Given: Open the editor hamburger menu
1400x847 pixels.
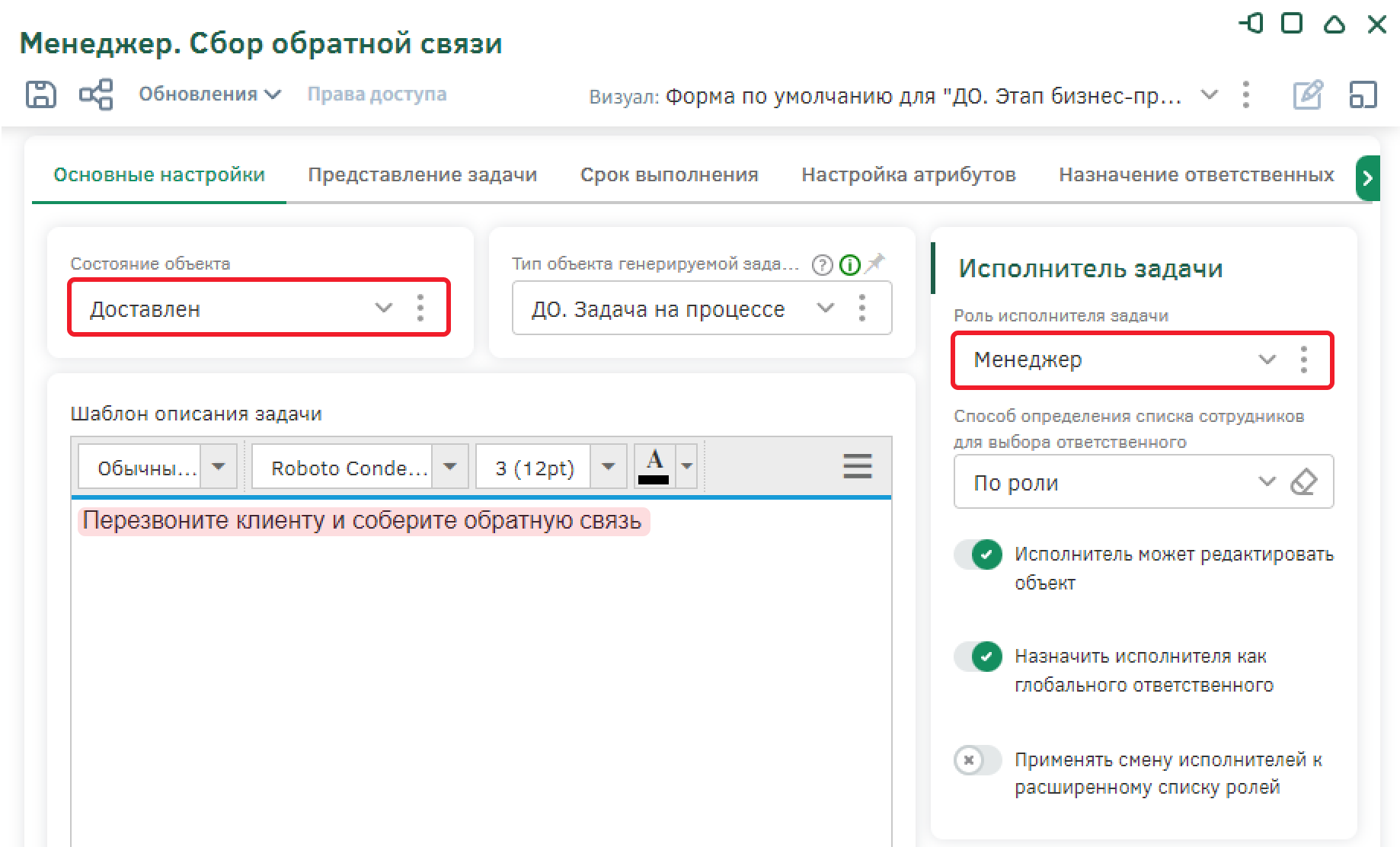Looking at the screenshot, I should tap(857, 466).
